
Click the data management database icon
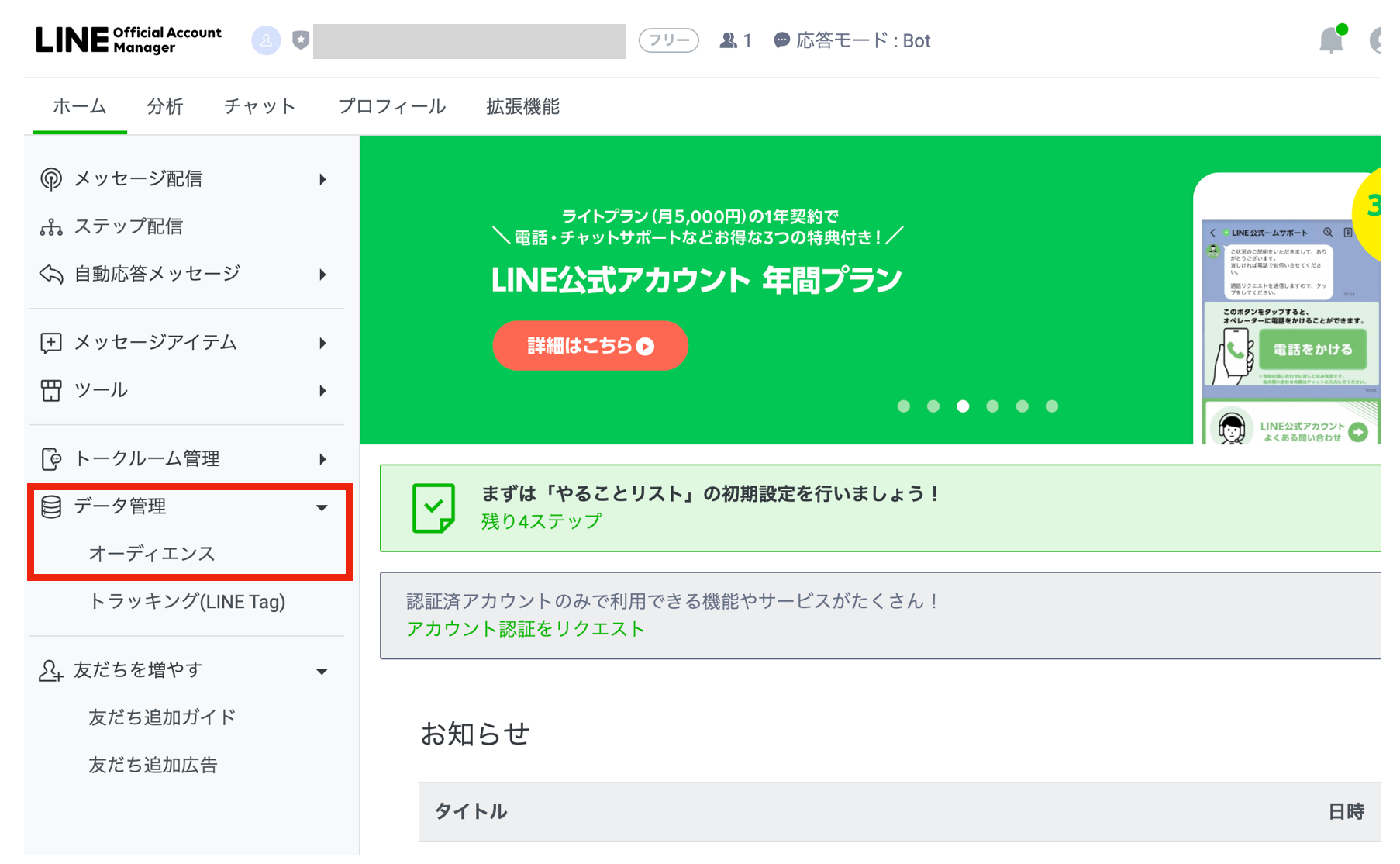[51, 506]
